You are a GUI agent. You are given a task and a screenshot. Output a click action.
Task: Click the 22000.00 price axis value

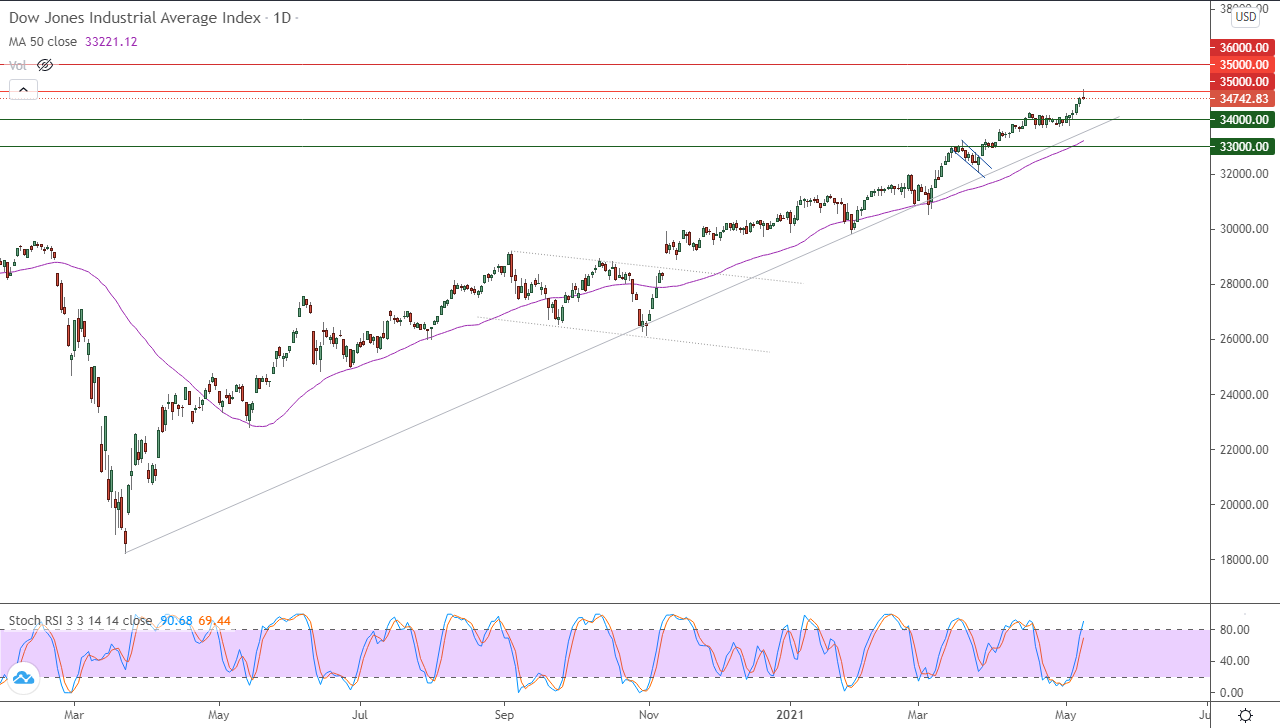click(x=1243, y=450)
